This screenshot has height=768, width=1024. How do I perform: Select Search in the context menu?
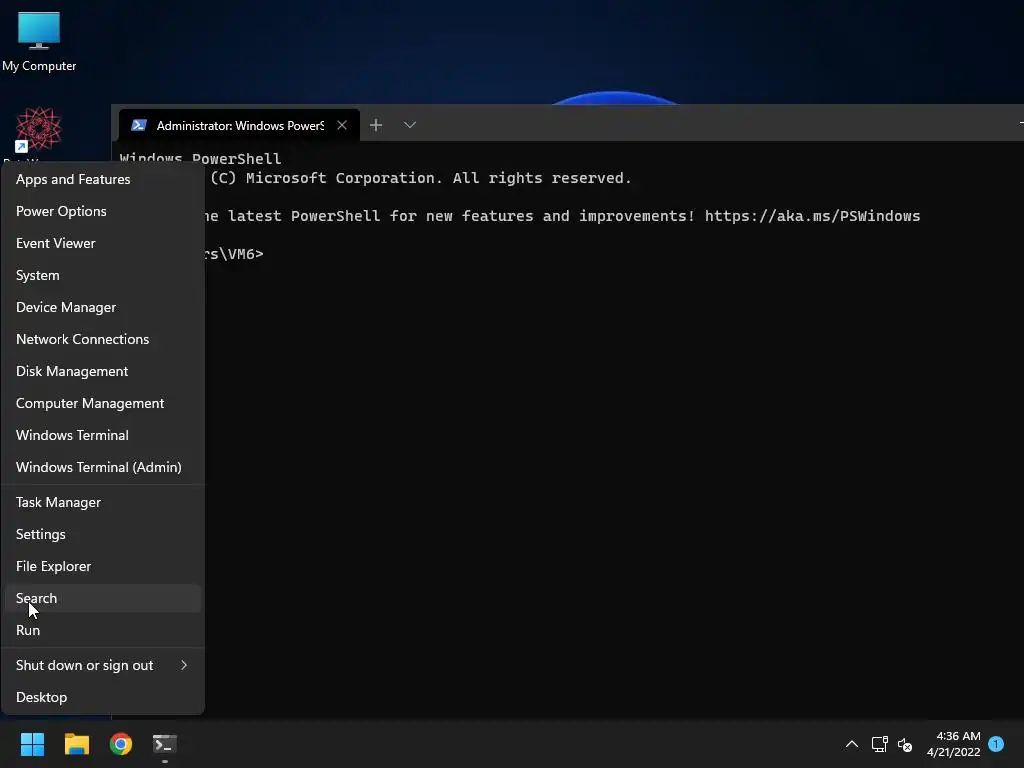coord(103,598)
